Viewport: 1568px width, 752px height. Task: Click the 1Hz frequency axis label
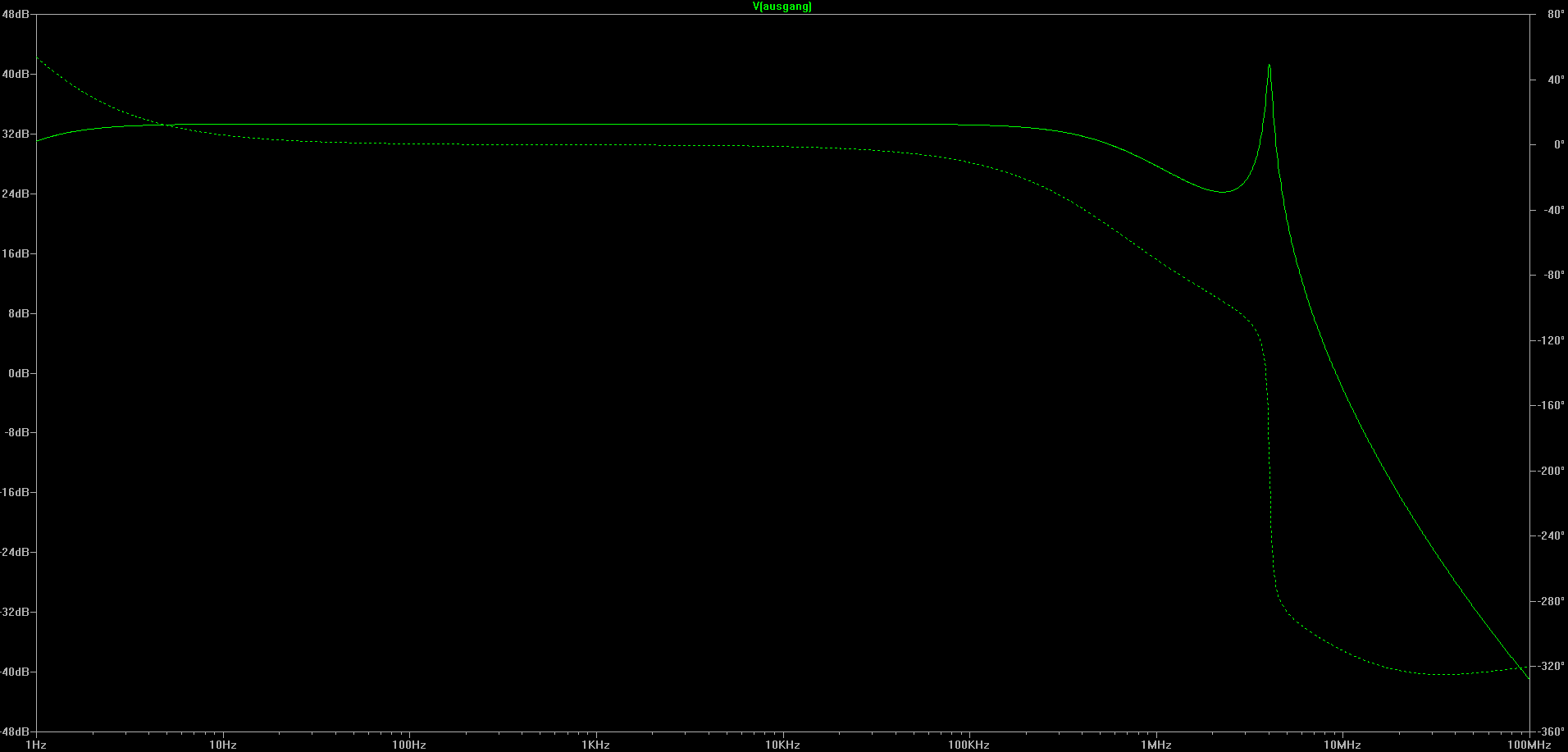coord(36,745)
